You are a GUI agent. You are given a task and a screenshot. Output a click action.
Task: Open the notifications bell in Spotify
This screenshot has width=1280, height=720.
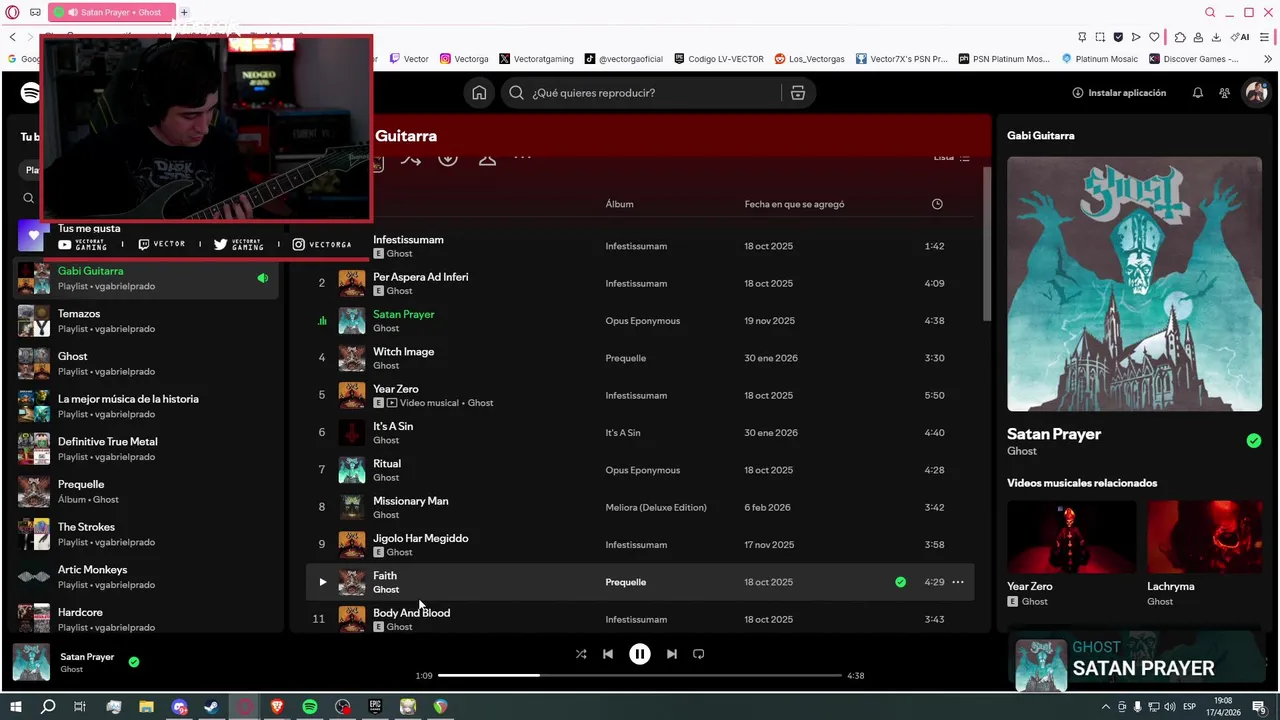point(1197,93)
